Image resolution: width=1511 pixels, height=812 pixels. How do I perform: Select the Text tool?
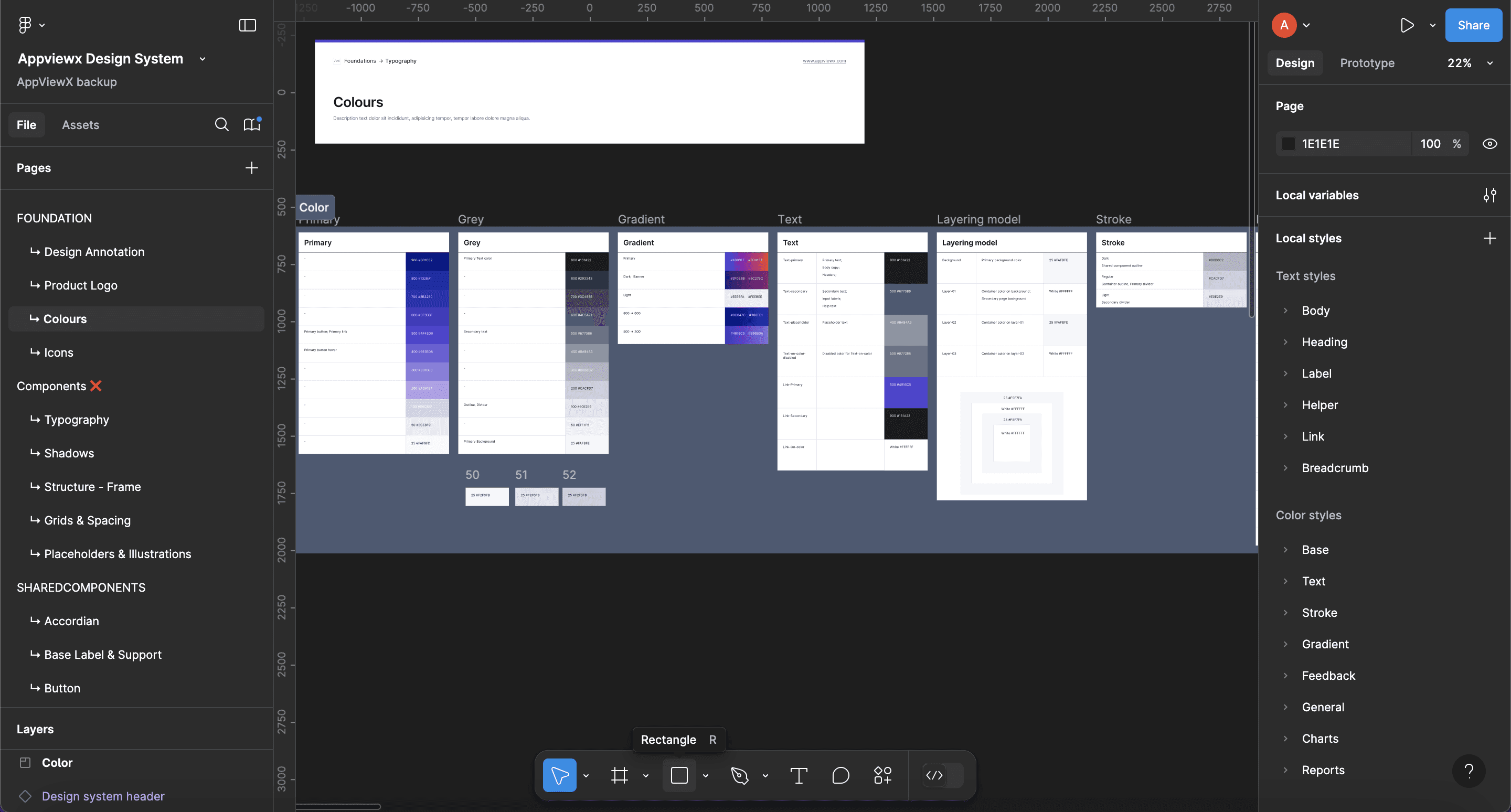pos(799,775)
